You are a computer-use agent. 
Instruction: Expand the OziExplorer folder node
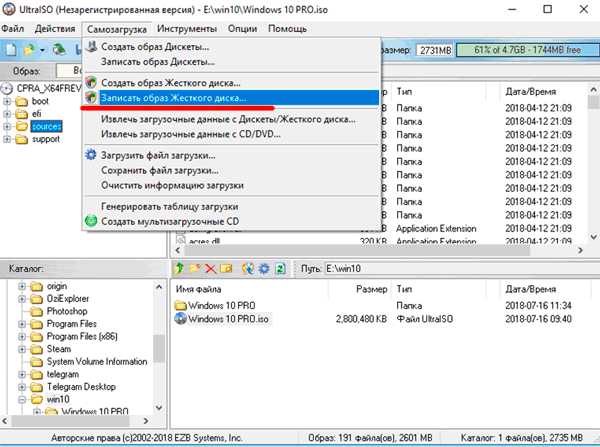pyautogui.click(x=22, y=299)
